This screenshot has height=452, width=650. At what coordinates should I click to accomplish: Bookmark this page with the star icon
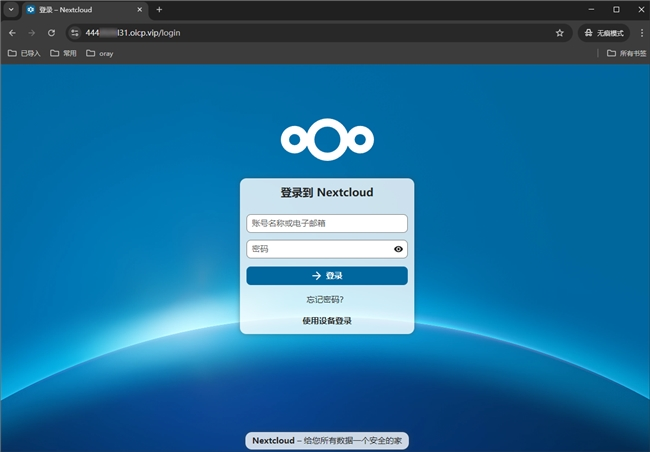coord(560,32)
